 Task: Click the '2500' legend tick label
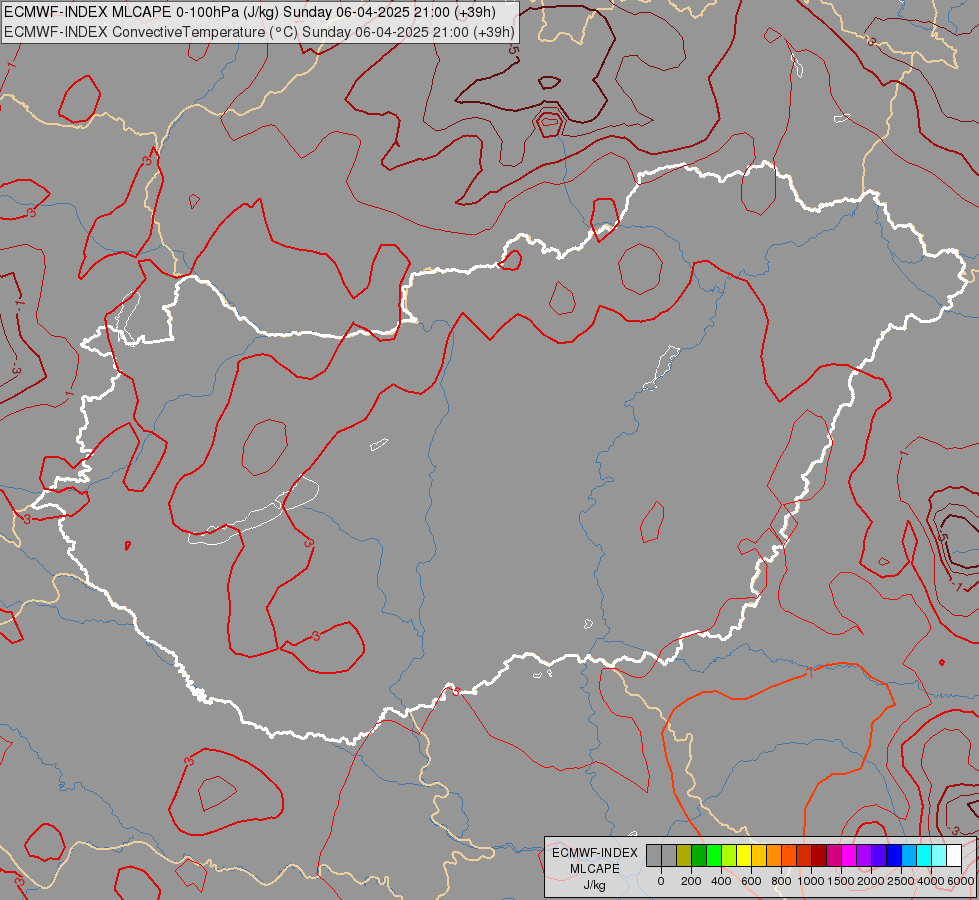[901, 881]
